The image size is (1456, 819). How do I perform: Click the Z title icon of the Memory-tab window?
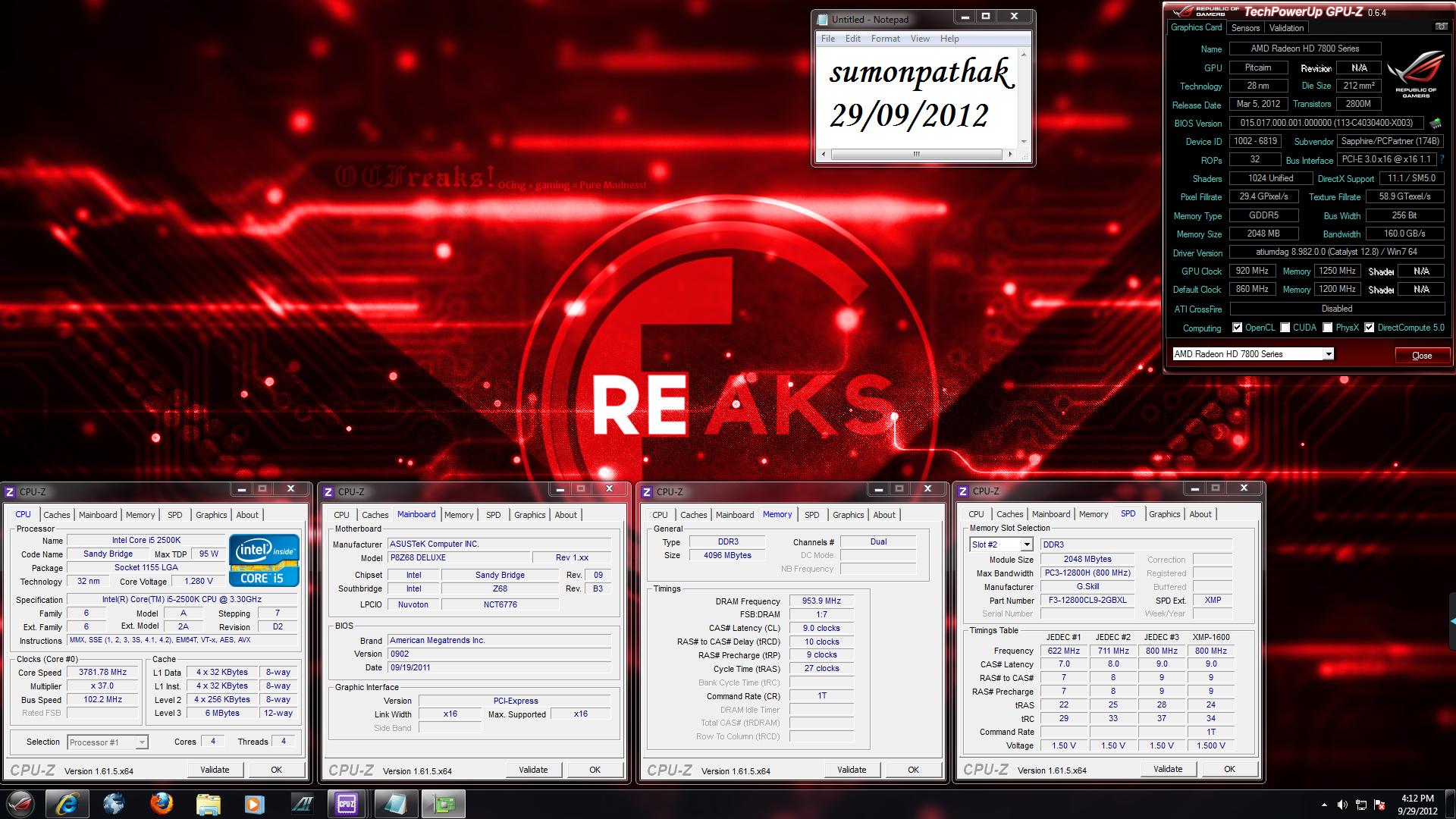647,491
